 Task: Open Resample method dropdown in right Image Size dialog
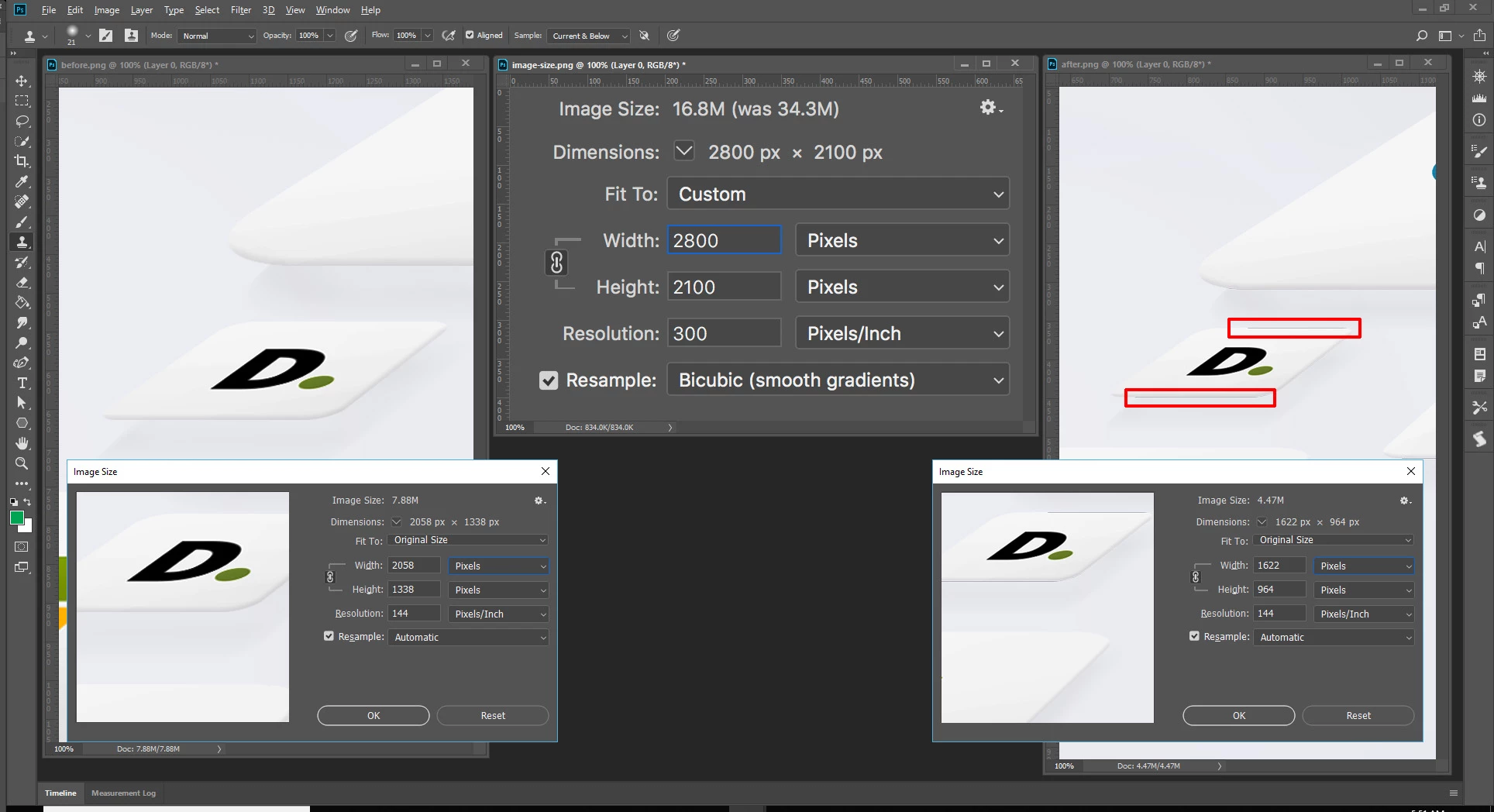click(1334, 637)
